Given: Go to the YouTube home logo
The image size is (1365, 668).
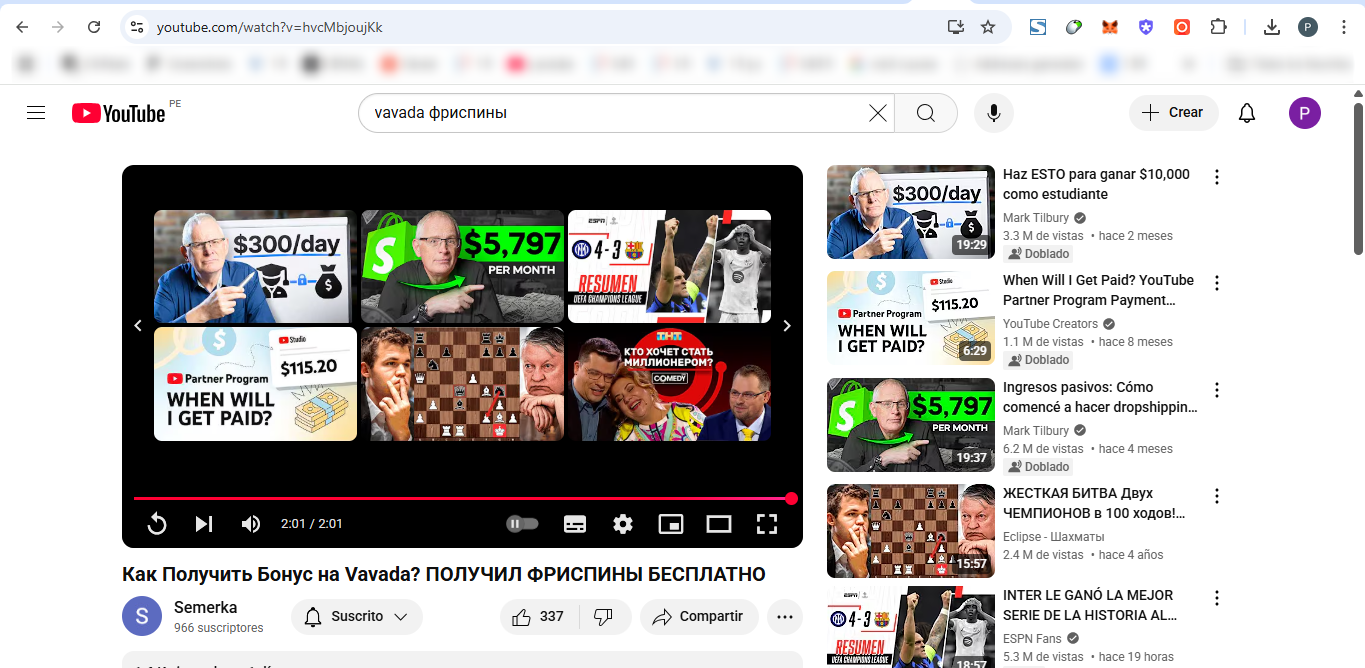Looking at the screenshot, I should pos(118,113).
